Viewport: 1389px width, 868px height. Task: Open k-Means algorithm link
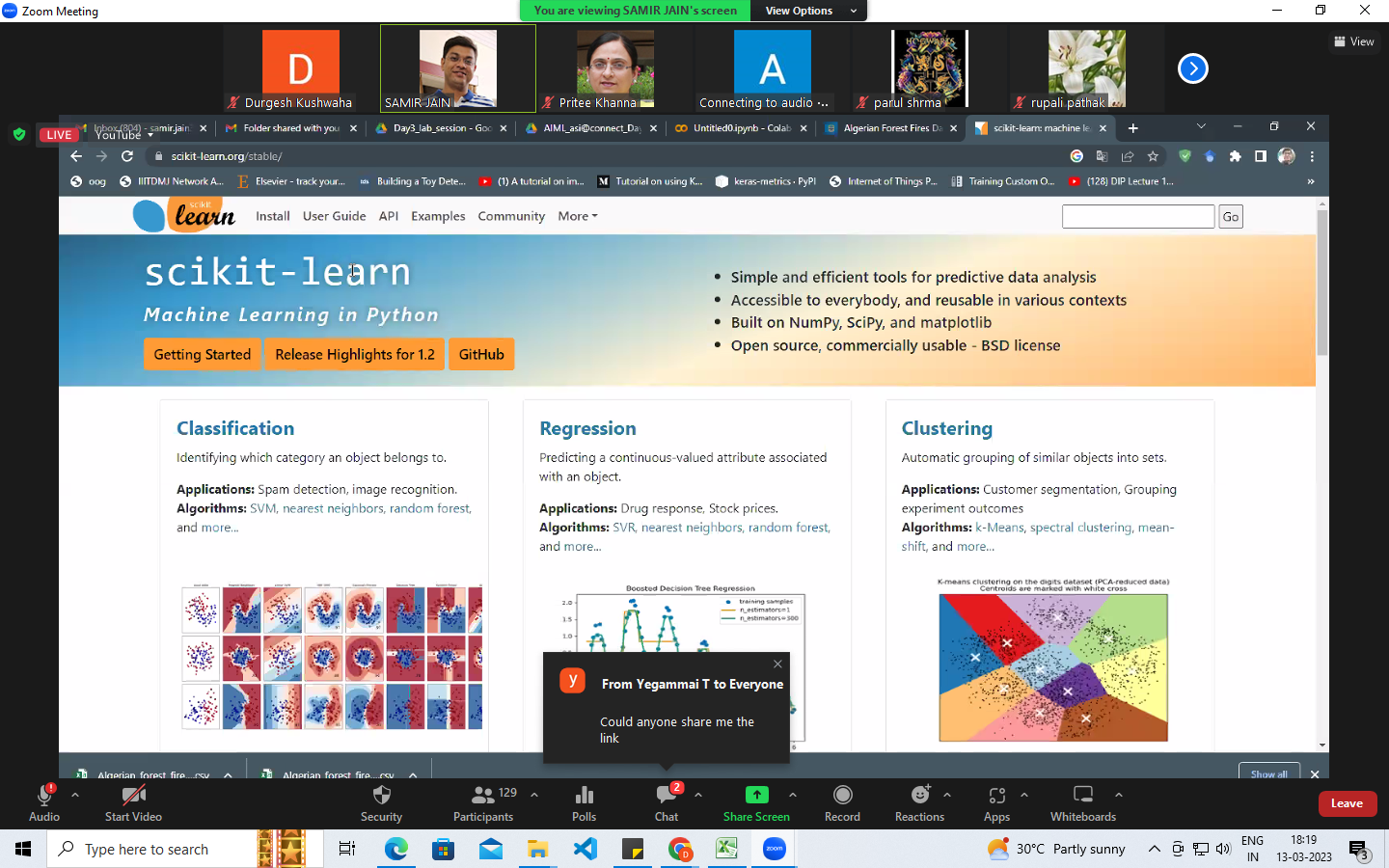[x=999, y=528]
